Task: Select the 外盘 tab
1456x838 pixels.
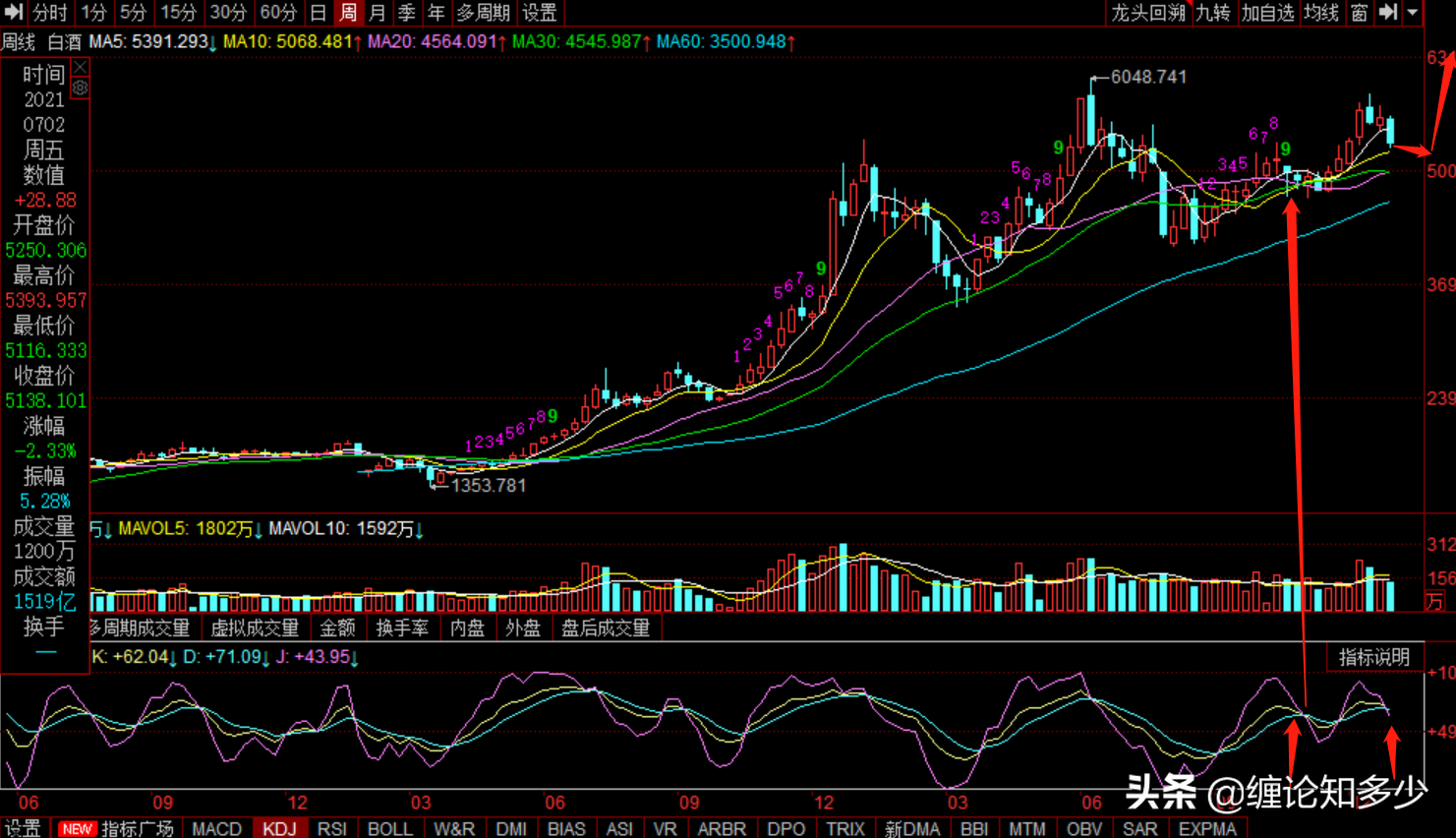Action: tap(523, 628)
